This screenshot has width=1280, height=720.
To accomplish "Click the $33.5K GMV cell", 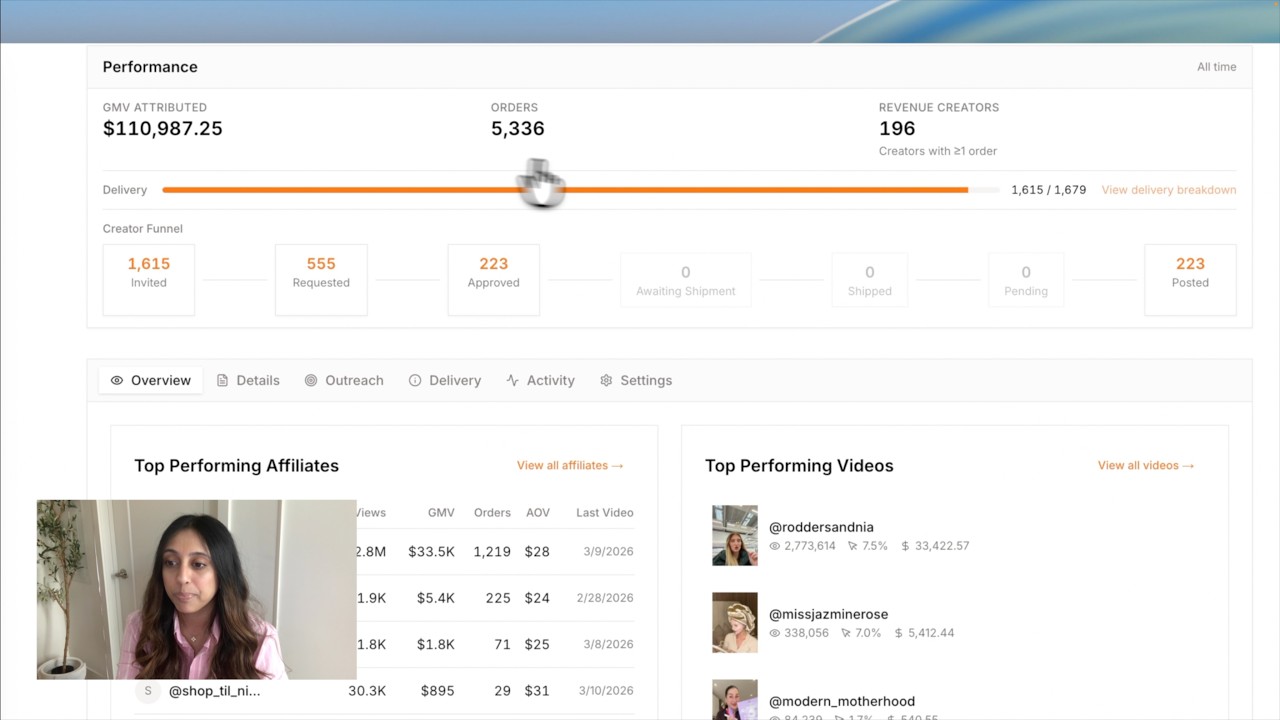I will pyautogui.click(x=431, y=551).
